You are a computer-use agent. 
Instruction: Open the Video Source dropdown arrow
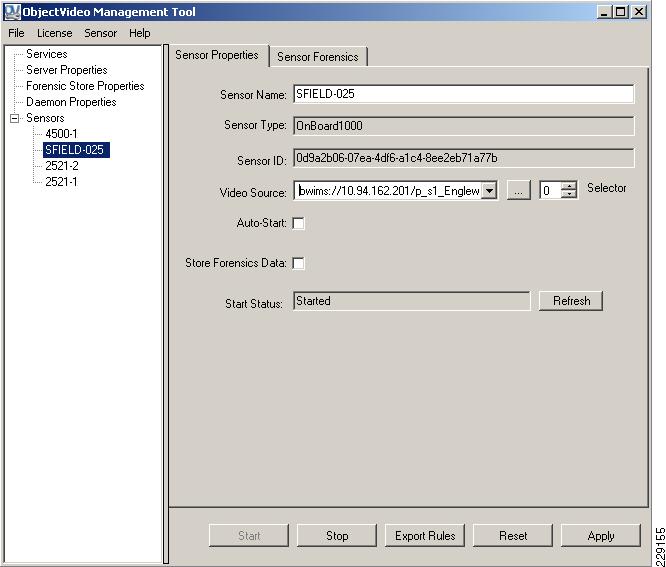490,191
